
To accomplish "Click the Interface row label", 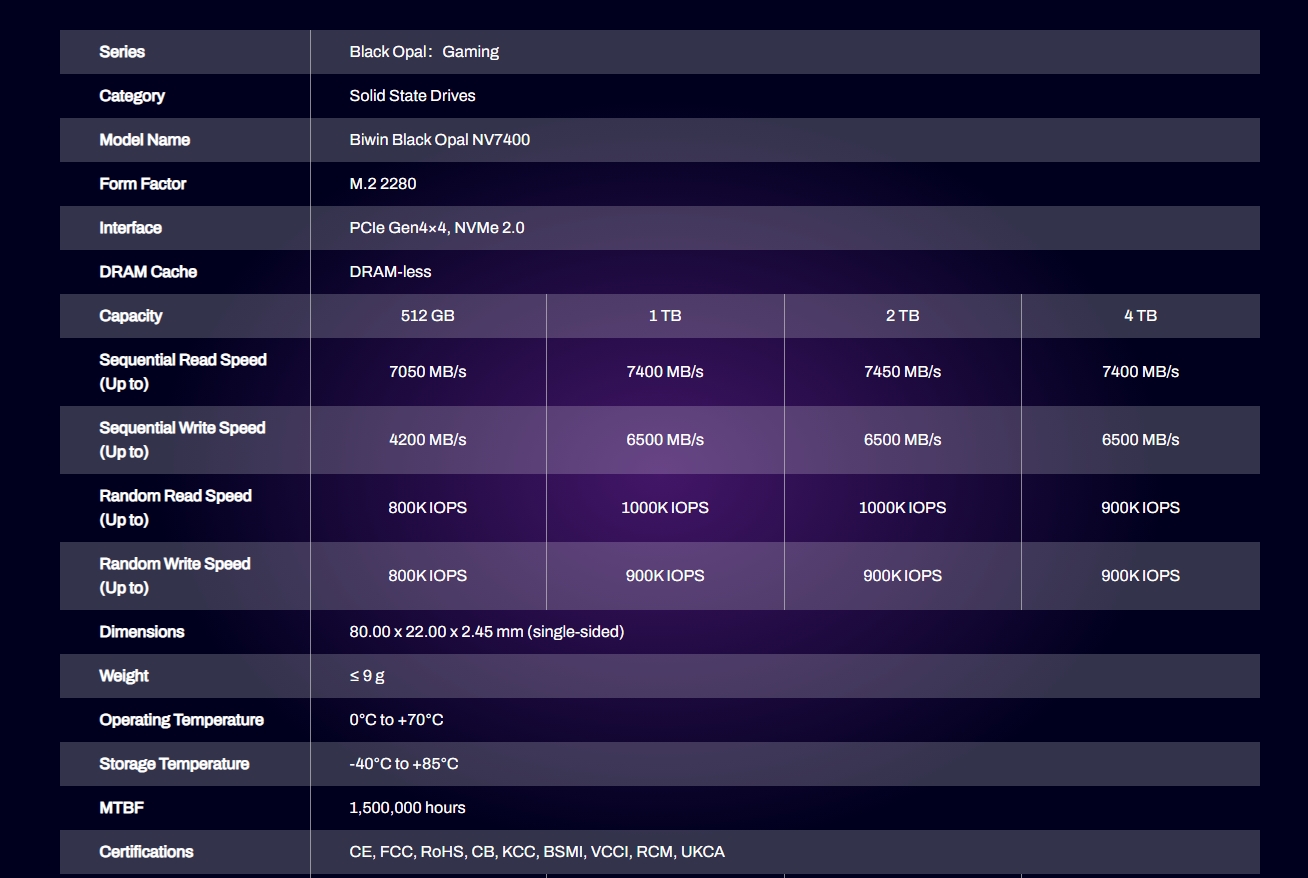I will coord(130,228).
